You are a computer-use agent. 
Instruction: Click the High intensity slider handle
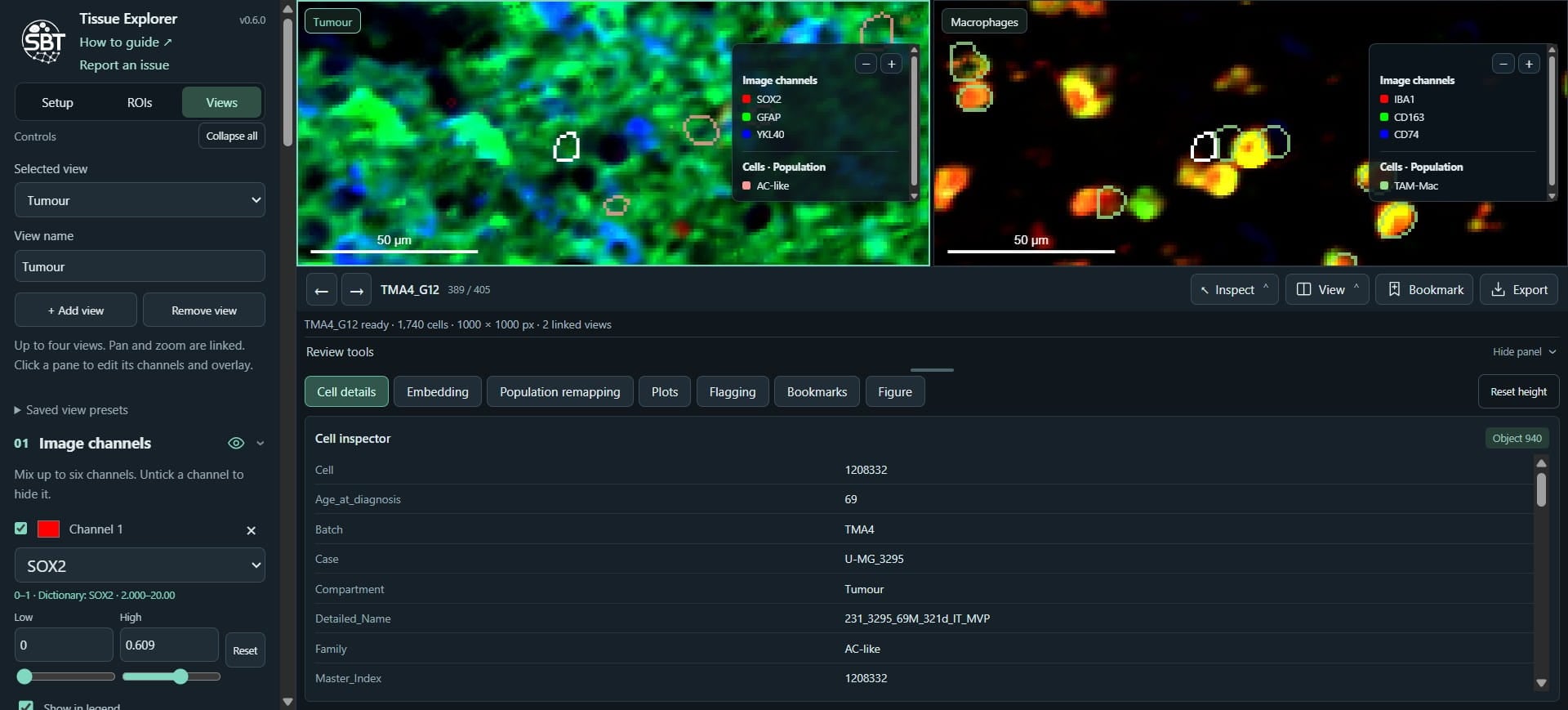coord(181,677)
